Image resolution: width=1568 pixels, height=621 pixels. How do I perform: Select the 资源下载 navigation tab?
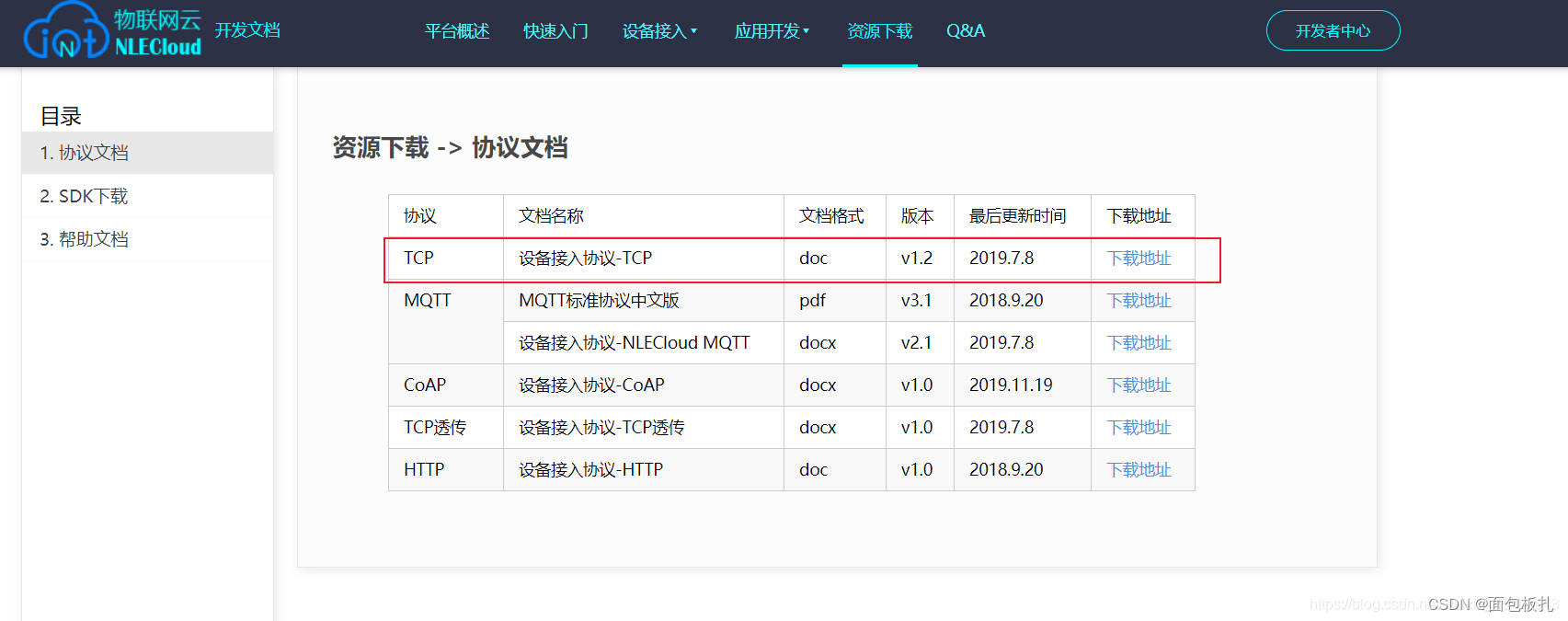pyautogui.click(x=879, y=31)
